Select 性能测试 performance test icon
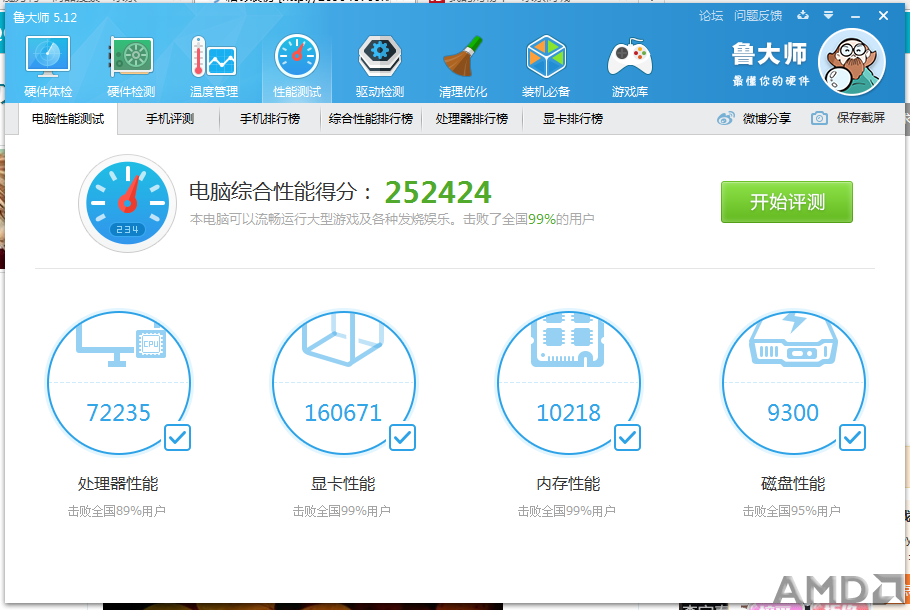Viewport: 910px width, 610px height. pos(297,66)
